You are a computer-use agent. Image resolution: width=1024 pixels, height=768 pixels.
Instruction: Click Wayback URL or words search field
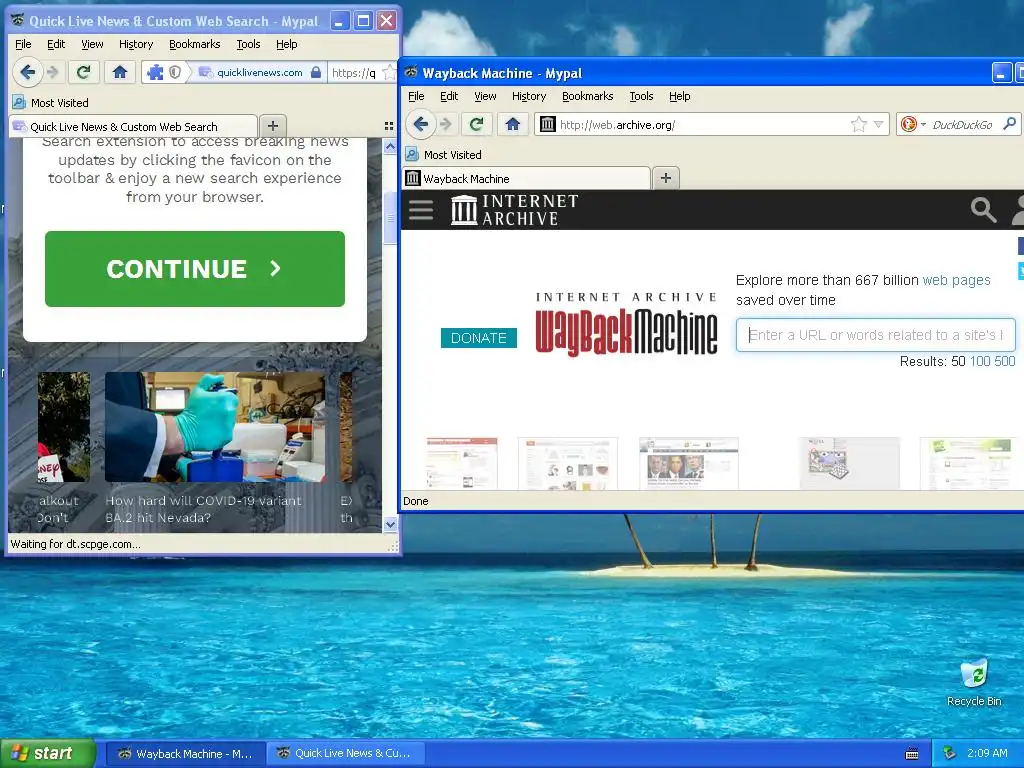point(875,335)
